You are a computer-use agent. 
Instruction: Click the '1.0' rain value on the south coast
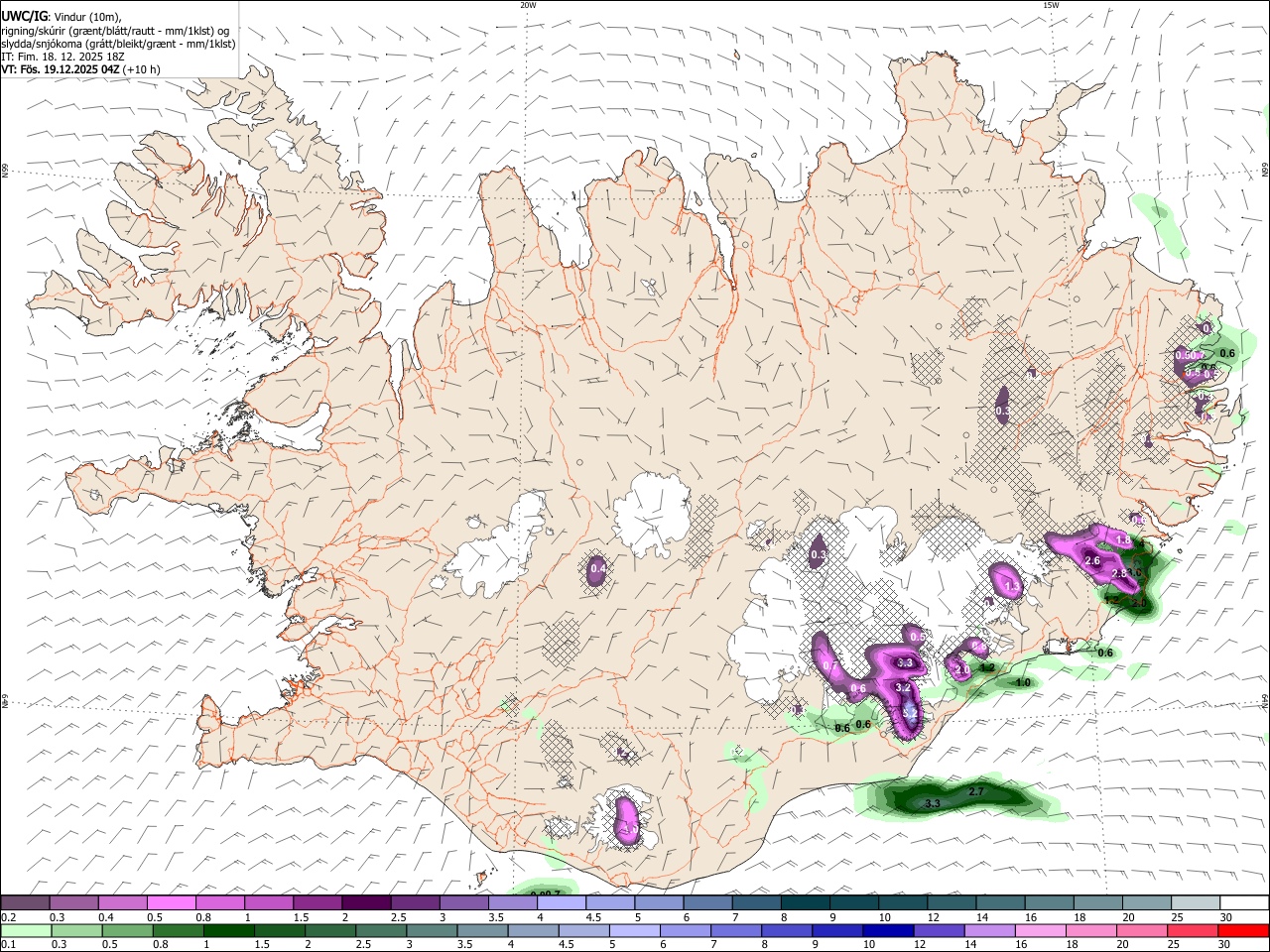tap(1023, 682)
